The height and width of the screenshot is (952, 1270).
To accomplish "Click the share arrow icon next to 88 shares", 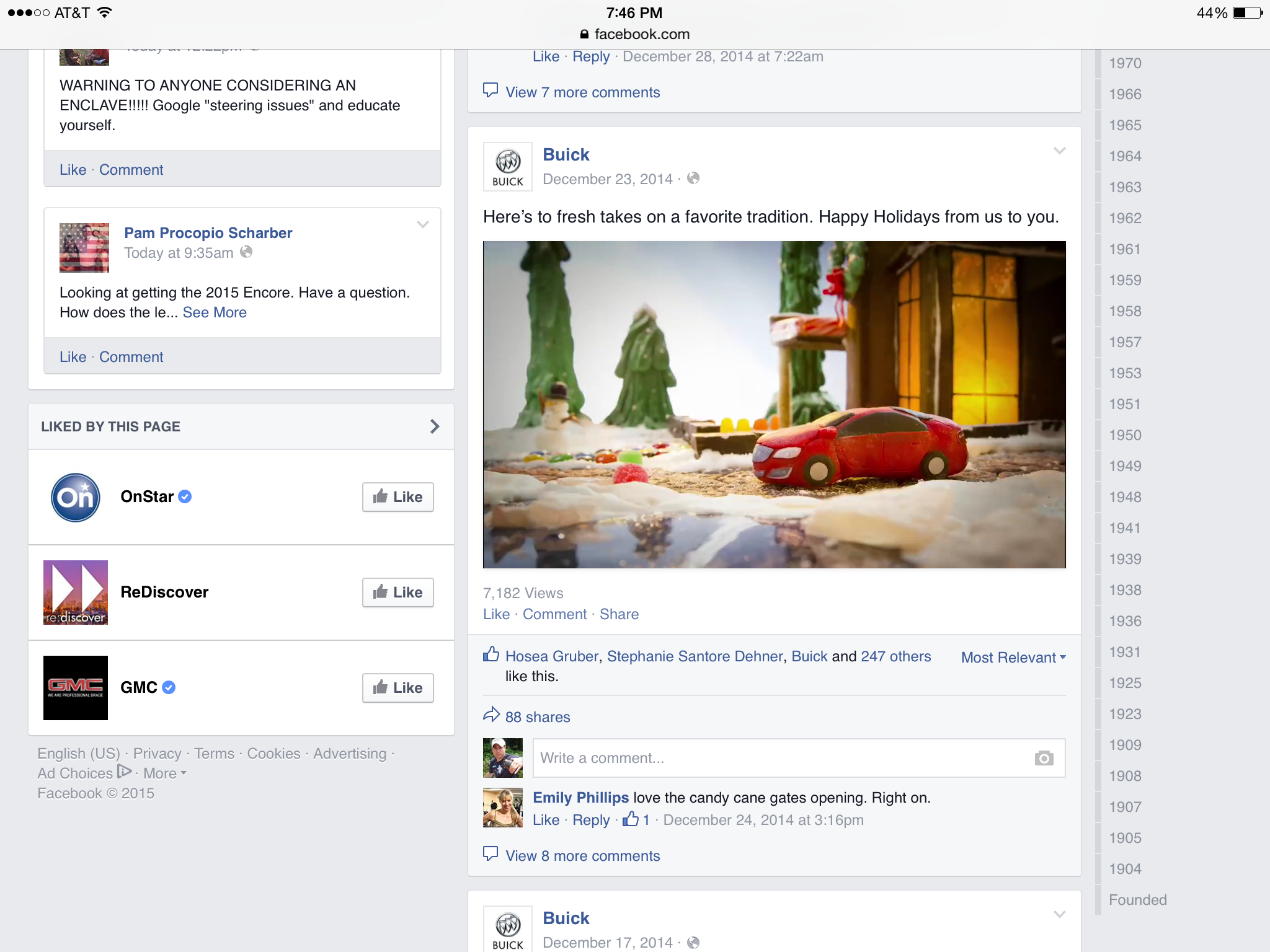I will [491, 715].
